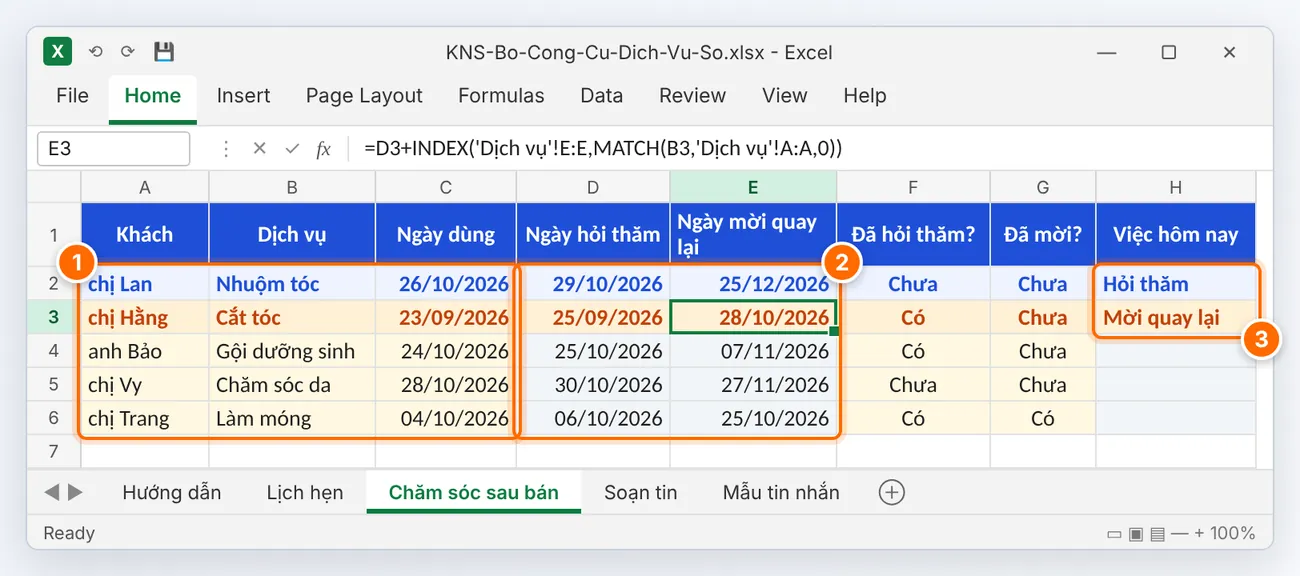Open the Review ribbon tab

tap(692, 96)
